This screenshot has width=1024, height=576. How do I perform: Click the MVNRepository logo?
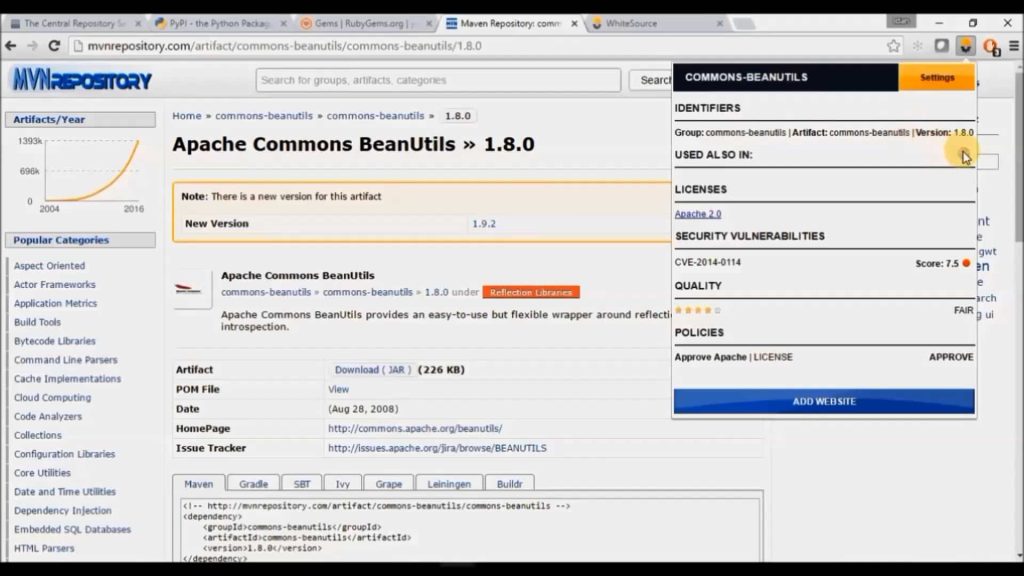(x=82, y=80)
